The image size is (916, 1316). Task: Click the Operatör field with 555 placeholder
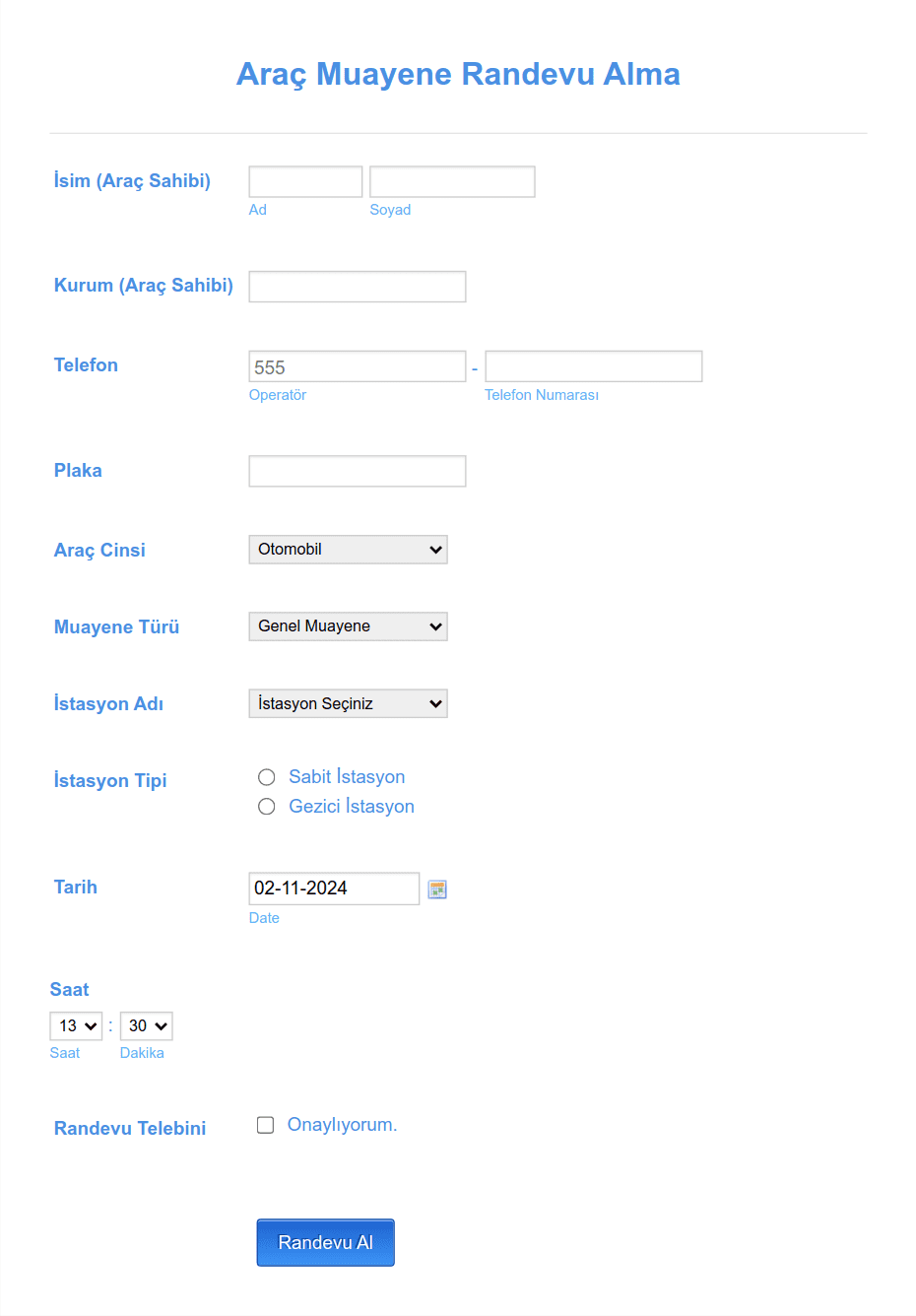click(358, 366)
